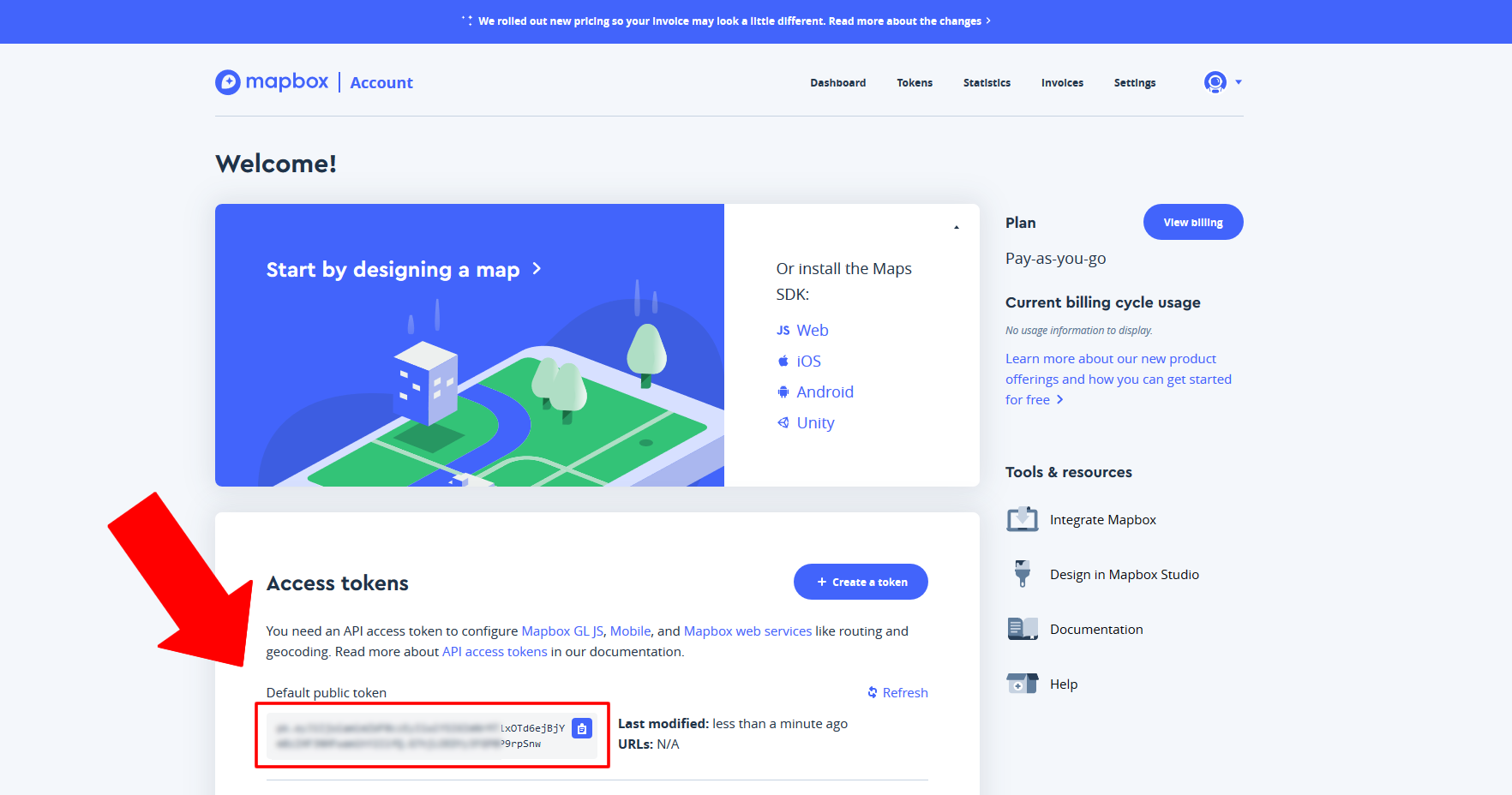Screen dimensions: 1512x795
Task: Go to the Tokens page
Action: tap(915, 82)
